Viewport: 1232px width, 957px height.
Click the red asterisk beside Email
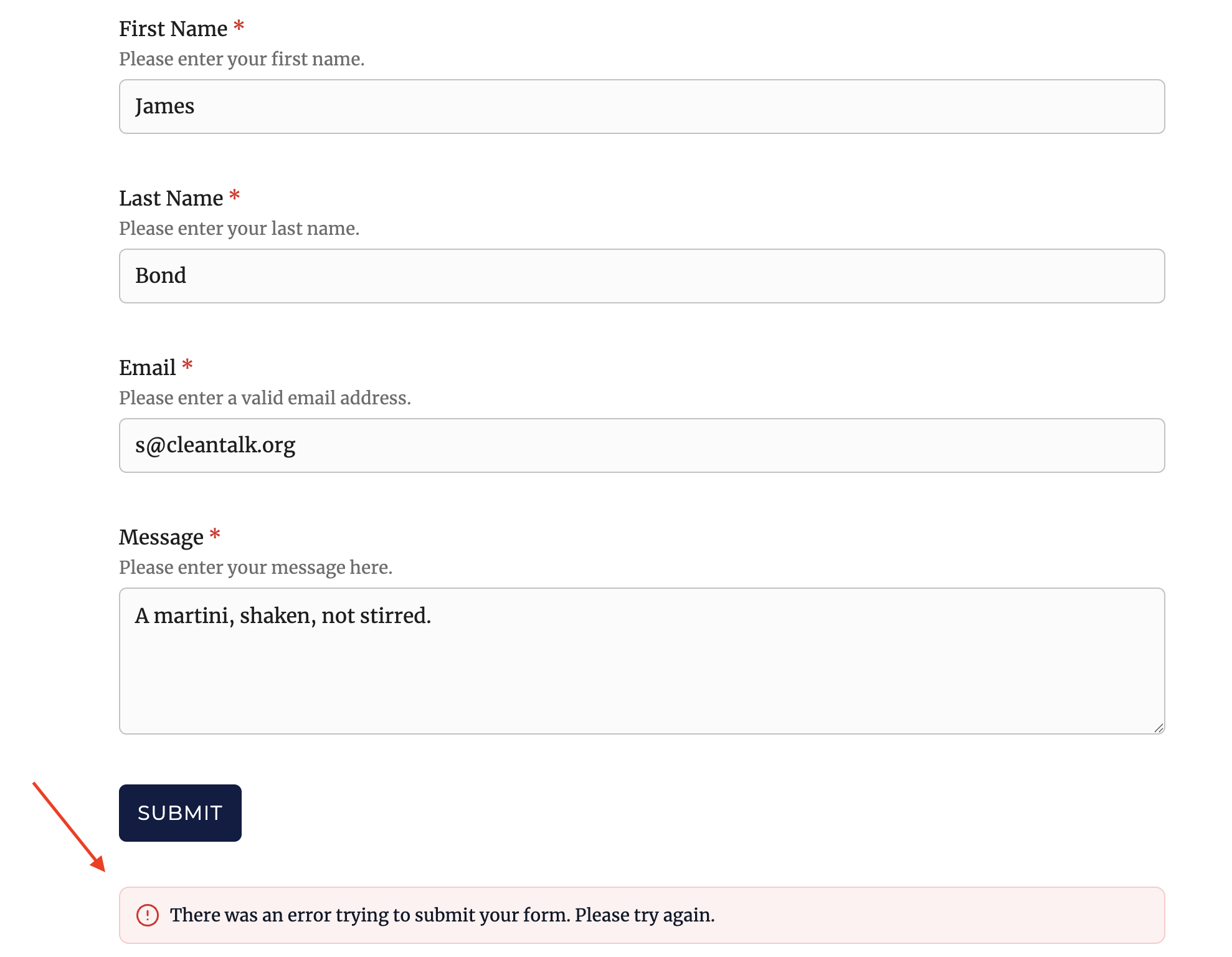click(x=187, y=366)
